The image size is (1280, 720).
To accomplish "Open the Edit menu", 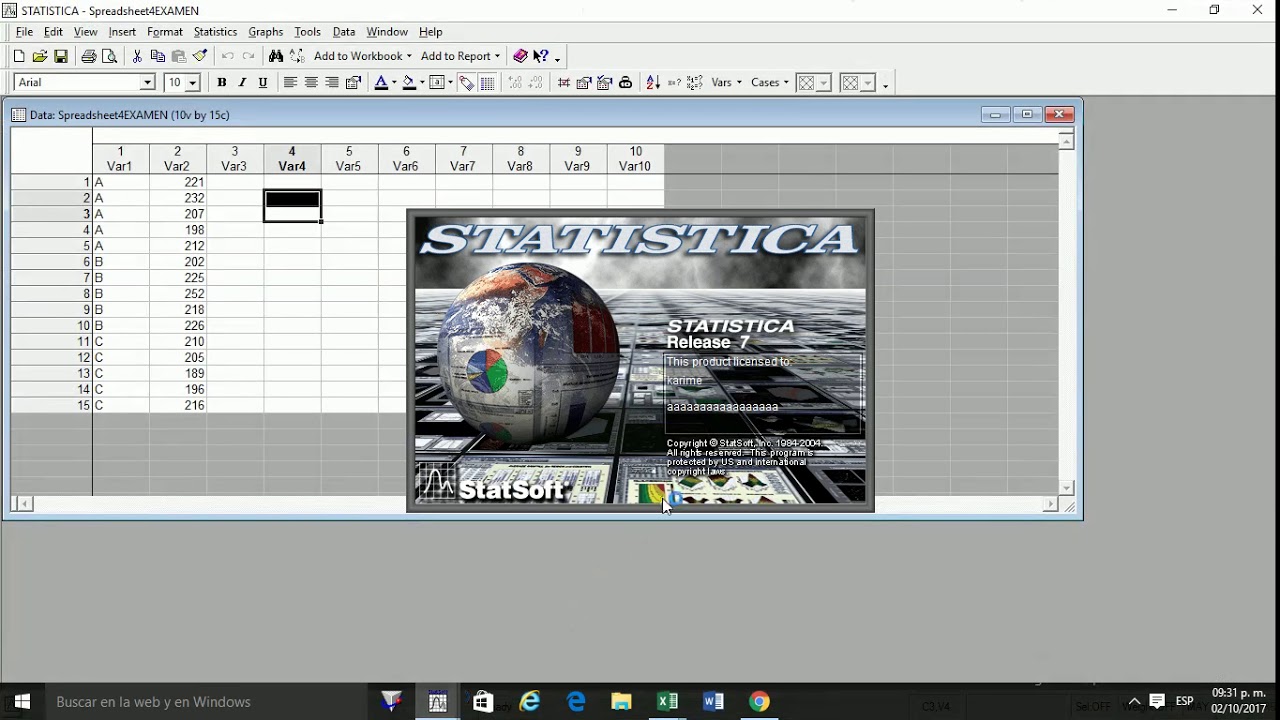I will 53,32.
